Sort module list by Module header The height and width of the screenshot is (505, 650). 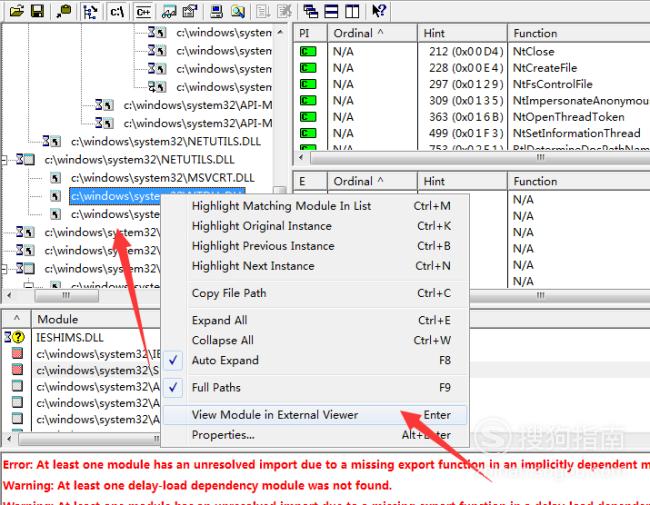(x=96, y=319)
